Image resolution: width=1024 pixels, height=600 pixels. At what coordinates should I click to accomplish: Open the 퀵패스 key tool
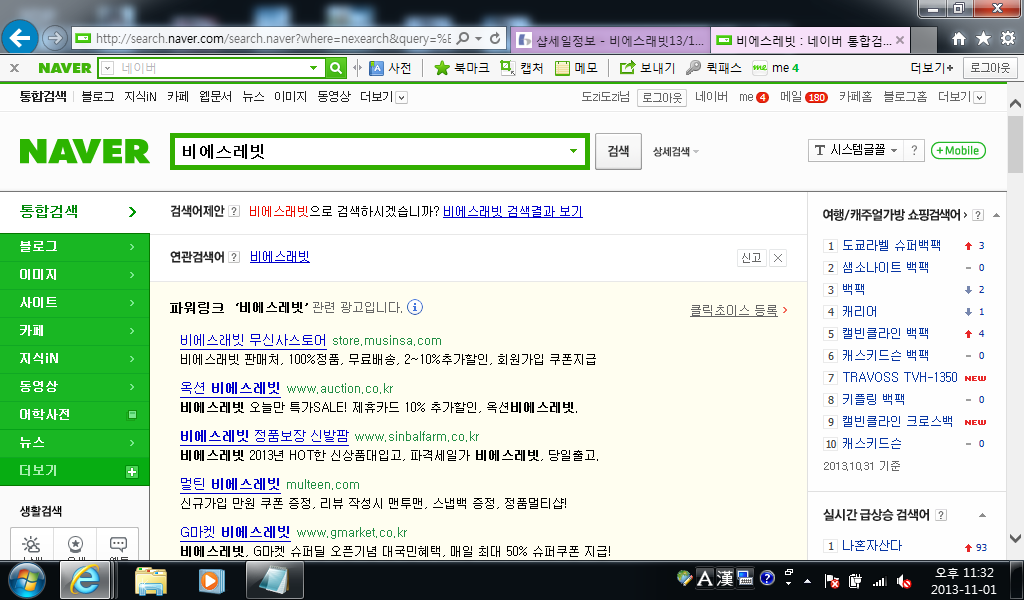pyautogui.click(x=714, y=68)
